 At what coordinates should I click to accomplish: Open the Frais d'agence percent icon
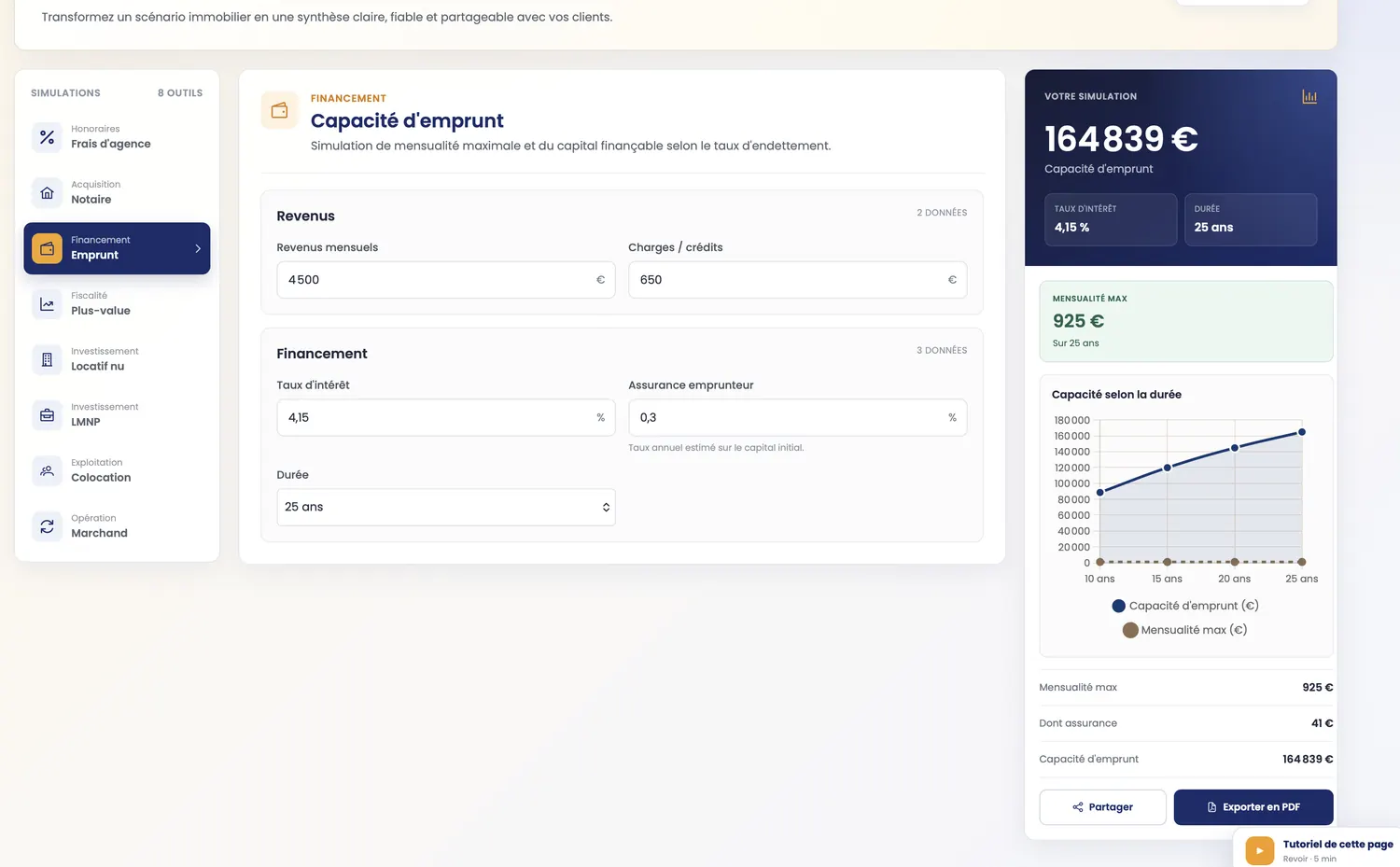[47, 137]
